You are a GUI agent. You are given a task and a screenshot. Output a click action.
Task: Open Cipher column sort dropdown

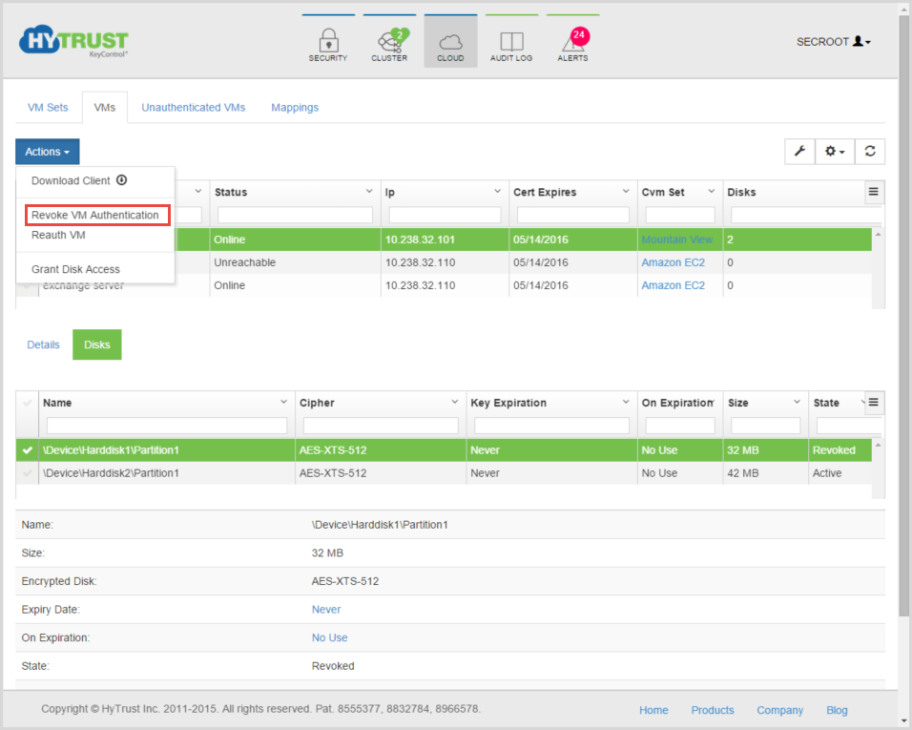[x=454, y=401]
